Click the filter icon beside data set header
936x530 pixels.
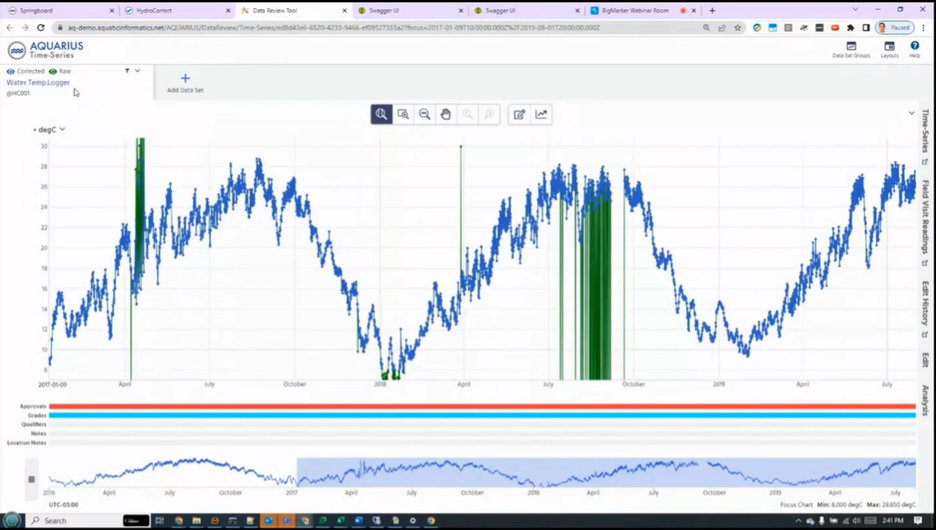[127, 70]
